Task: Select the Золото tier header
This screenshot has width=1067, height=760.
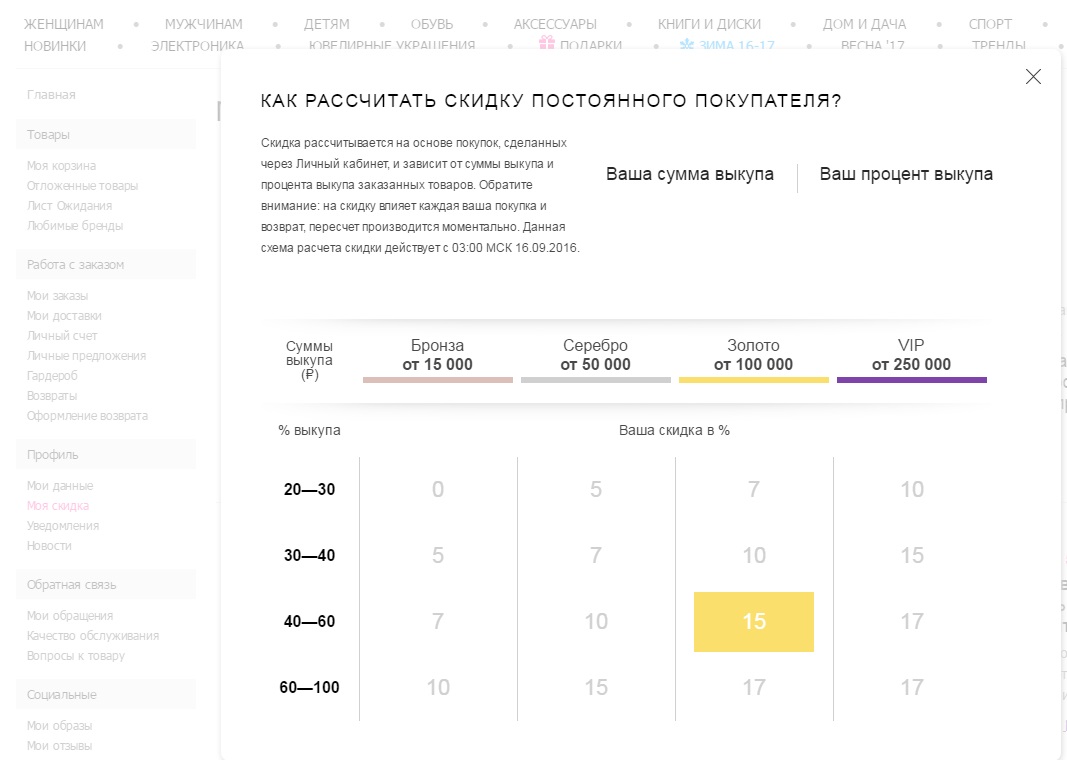Action: coord(753,356)
